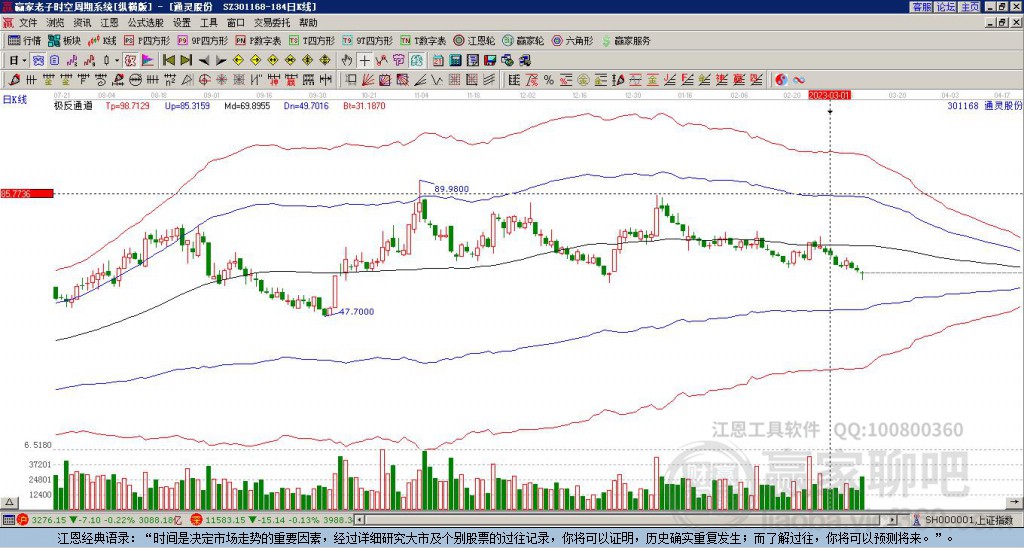Open the 江恩 menu
Viewport: 1024px width, 548px height.
tap(110, 23)
